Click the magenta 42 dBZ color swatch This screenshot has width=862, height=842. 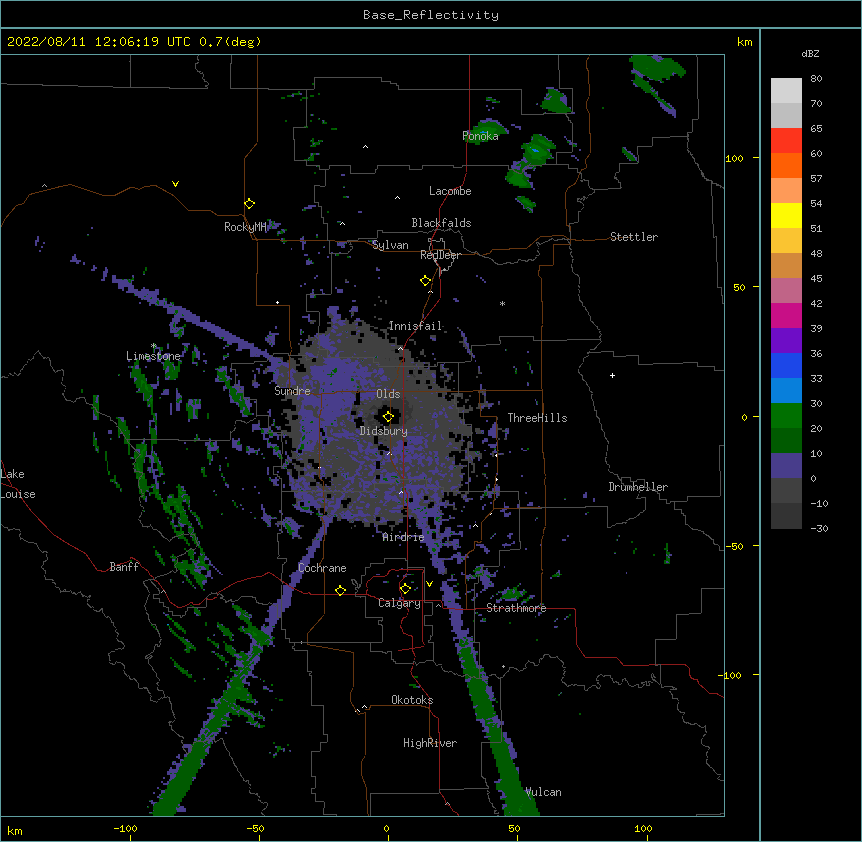point(786,315)
